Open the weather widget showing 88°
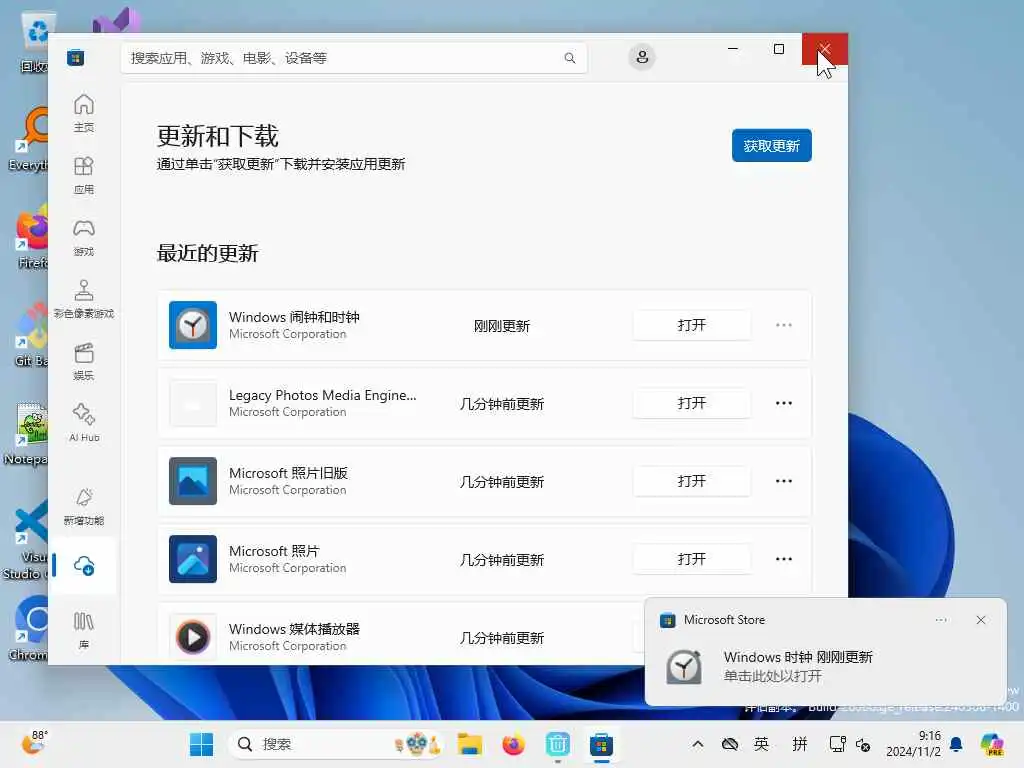The height and width of the screenshot is (768, 1024). pos(35,743)
